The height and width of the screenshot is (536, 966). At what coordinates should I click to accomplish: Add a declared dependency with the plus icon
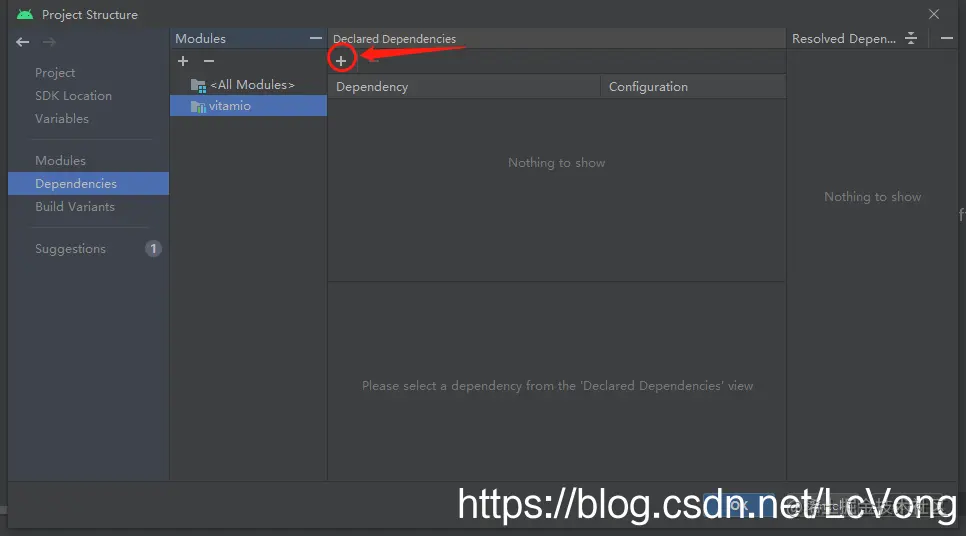(341, 60)
